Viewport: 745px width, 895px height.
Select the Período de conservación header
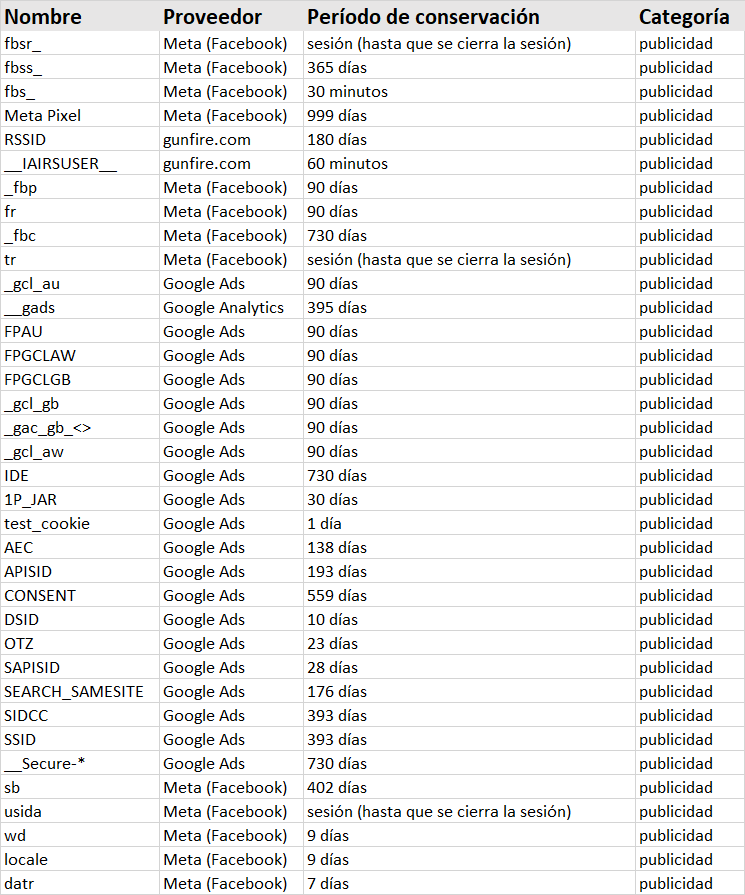(x=423, y=17)
